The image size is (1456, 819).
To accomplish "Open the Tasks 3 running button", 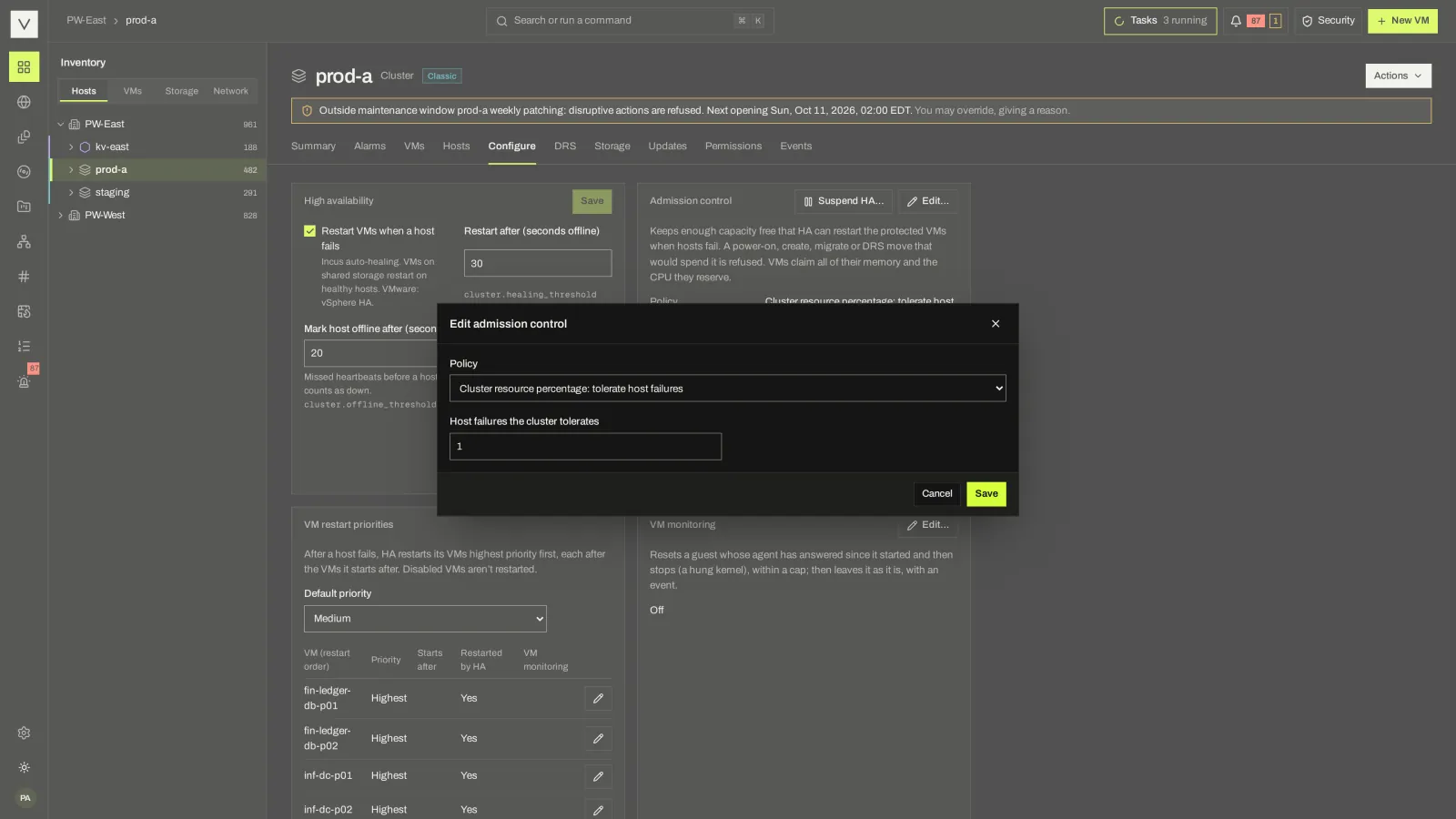I will (1159, 21).
